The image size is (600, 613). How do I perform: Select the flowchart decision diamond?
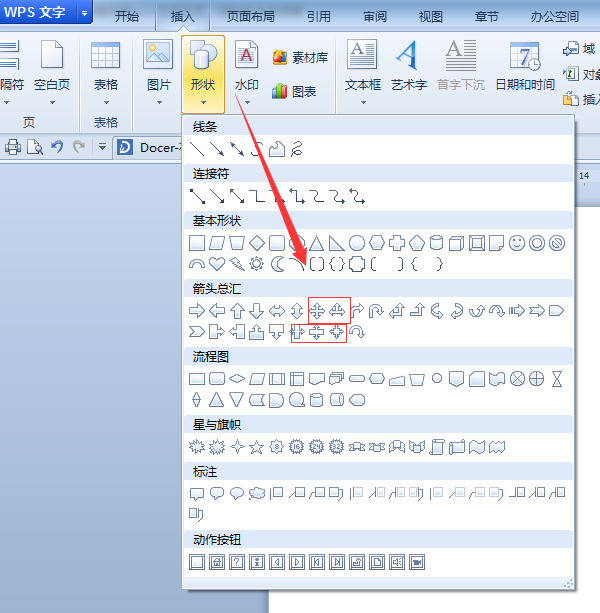tap(237, 378)
